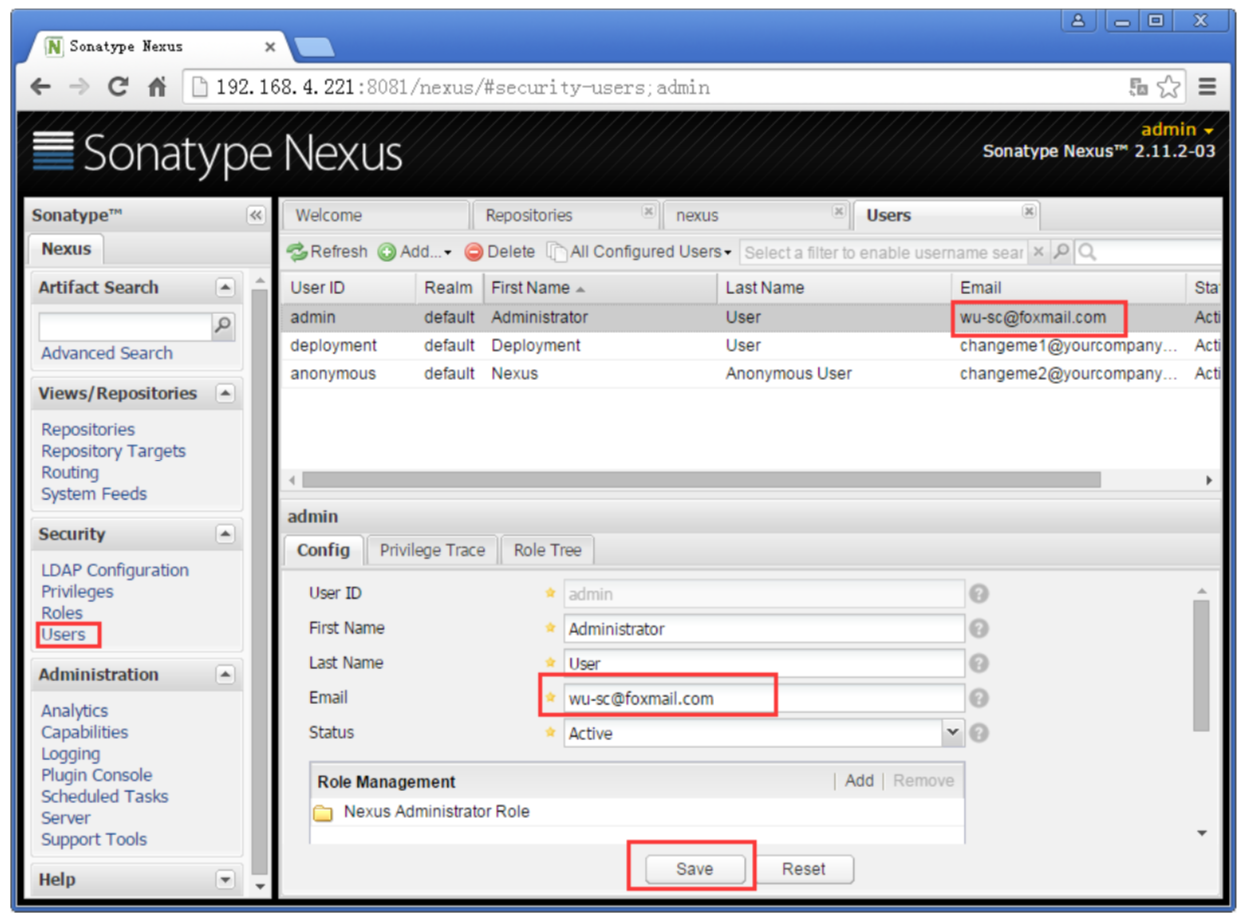
Task: Click the sidebar vertical scrollbar
Action: click(260, 580)
